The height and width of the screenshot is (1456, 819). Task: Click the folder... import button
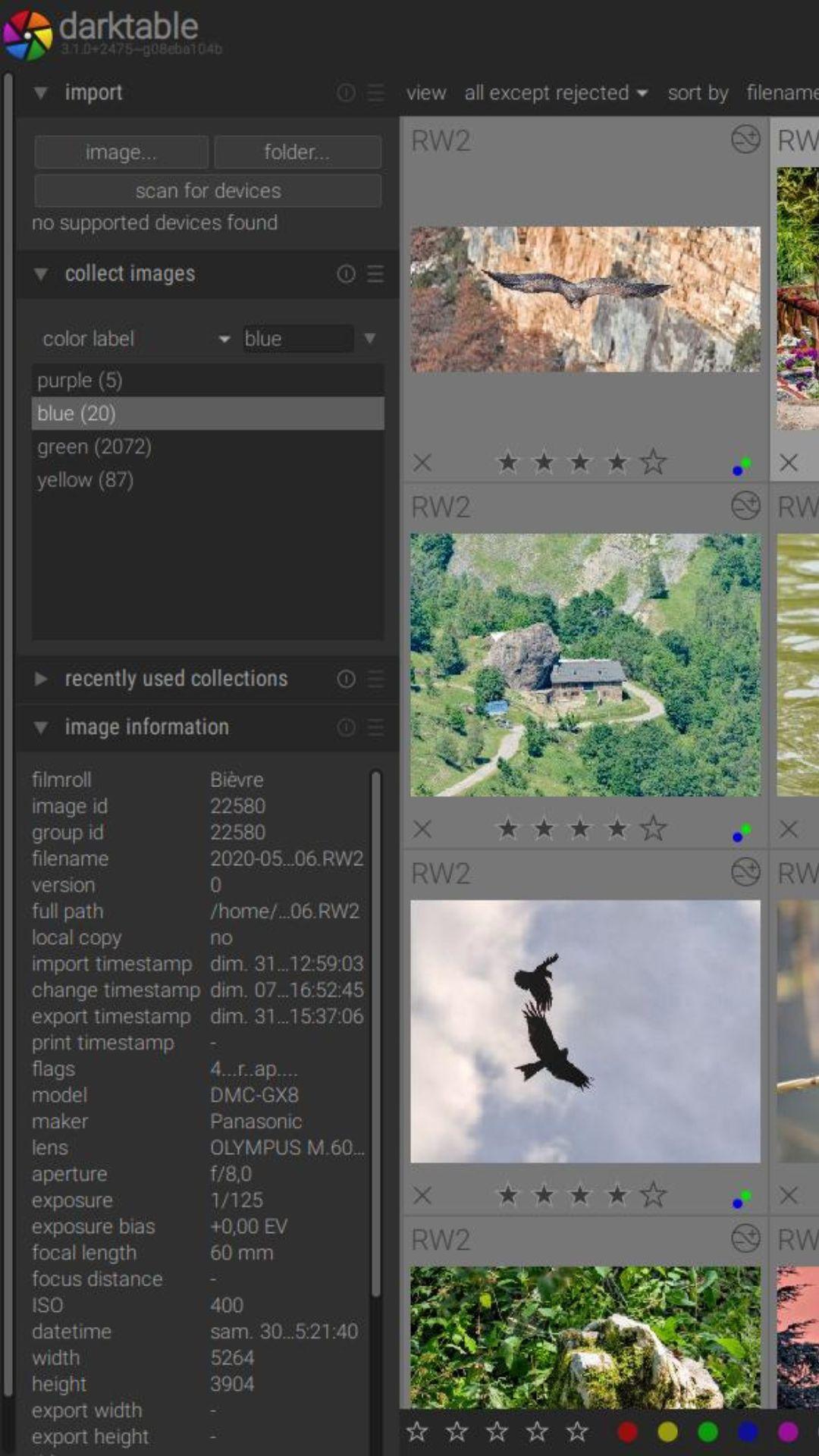pos(297,152)
